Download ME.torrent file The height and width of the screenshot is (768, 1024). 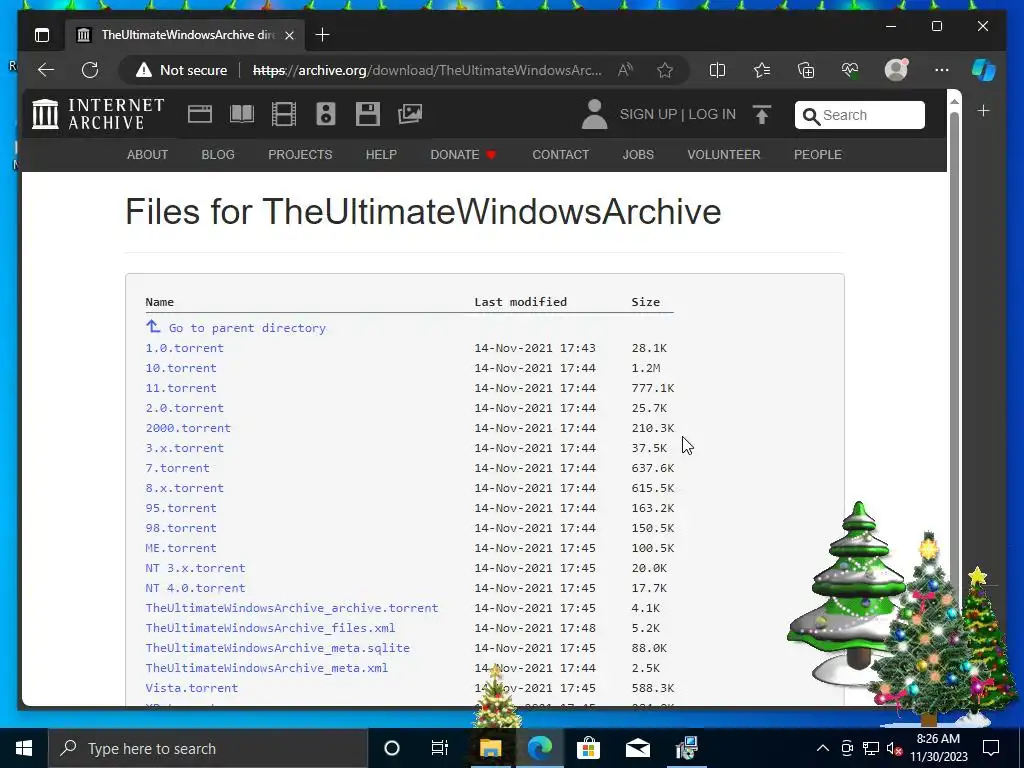click(181, 548)
